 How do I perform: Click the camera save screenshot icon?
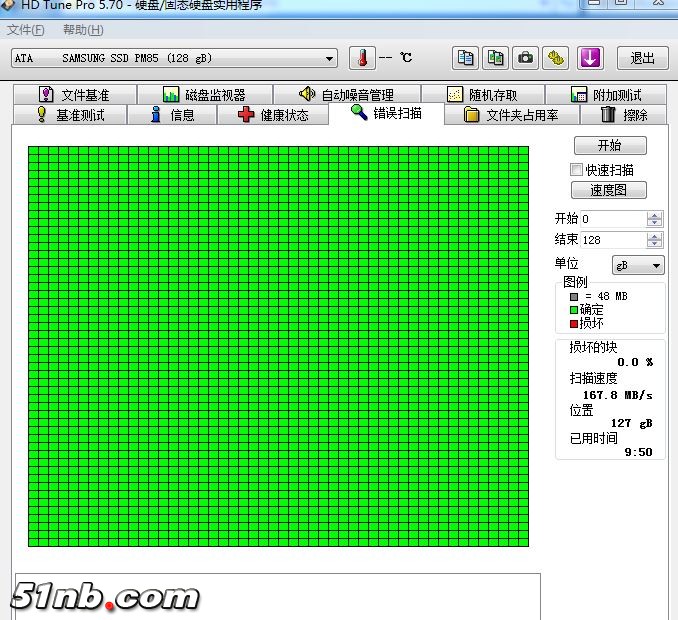pos(525,58)
